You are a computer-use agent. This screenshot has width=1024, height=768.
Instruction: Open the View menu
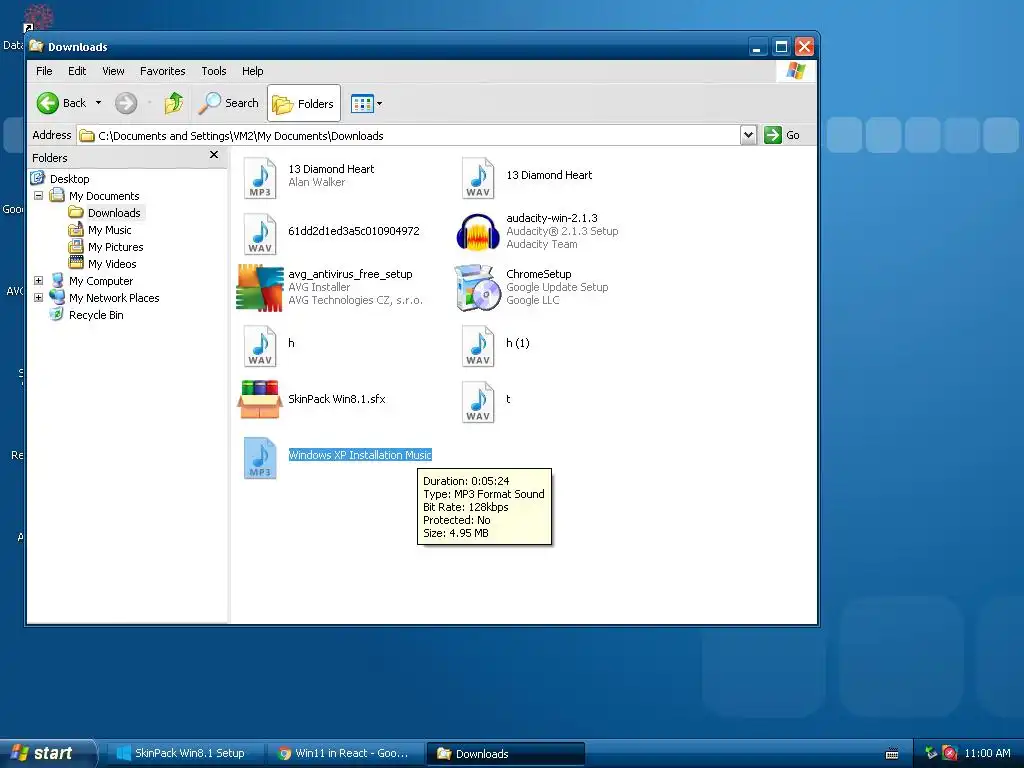coord(113,71)
